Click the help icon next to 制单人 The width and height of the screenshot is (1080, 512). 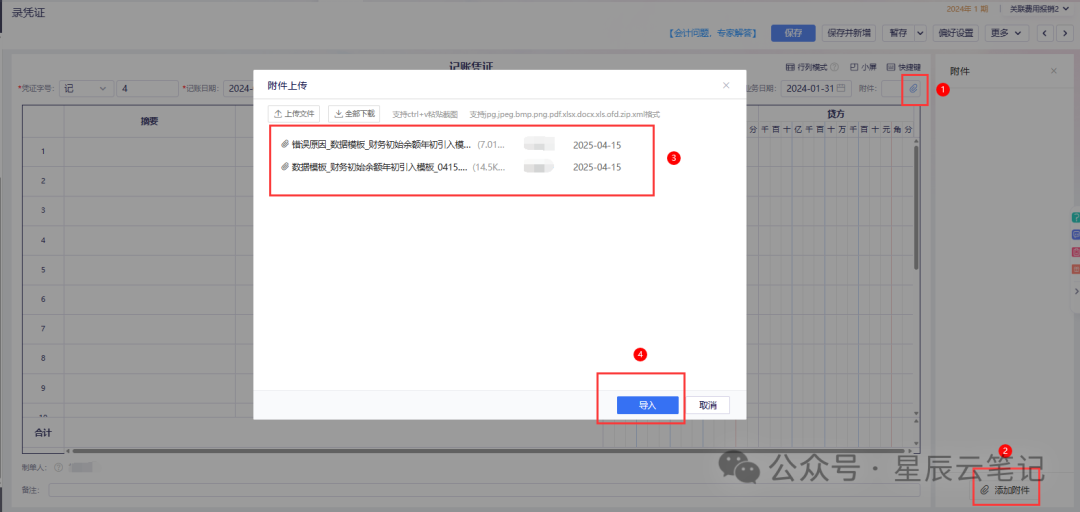(x=59, y=467)
